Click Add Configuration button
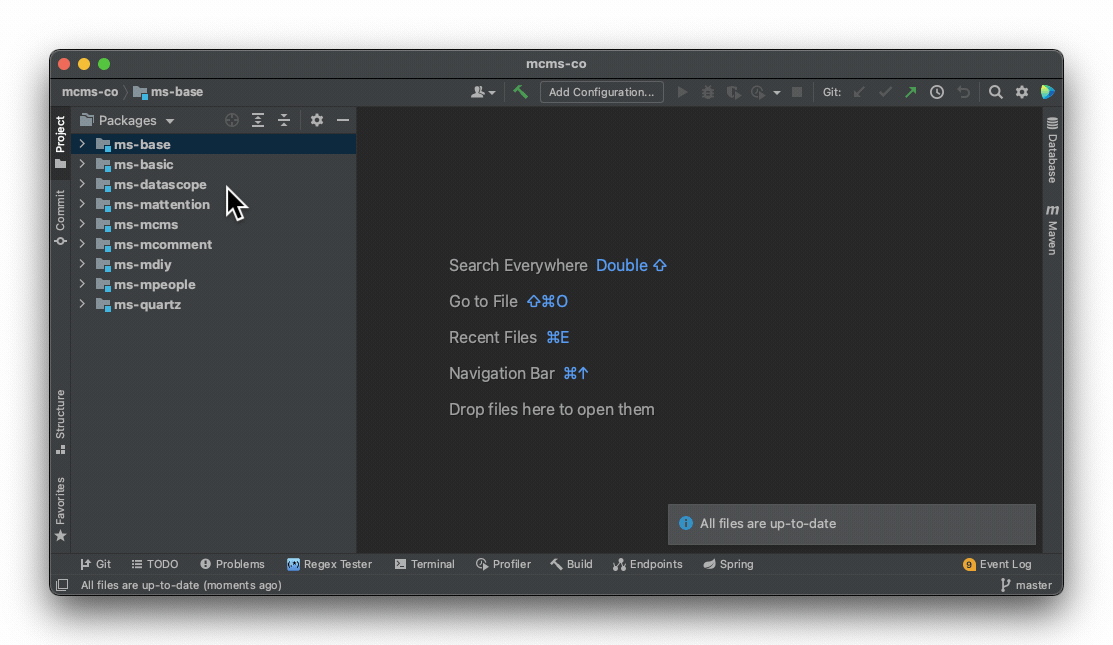Viewport: 1113px width, 645px height. [601, 92]
